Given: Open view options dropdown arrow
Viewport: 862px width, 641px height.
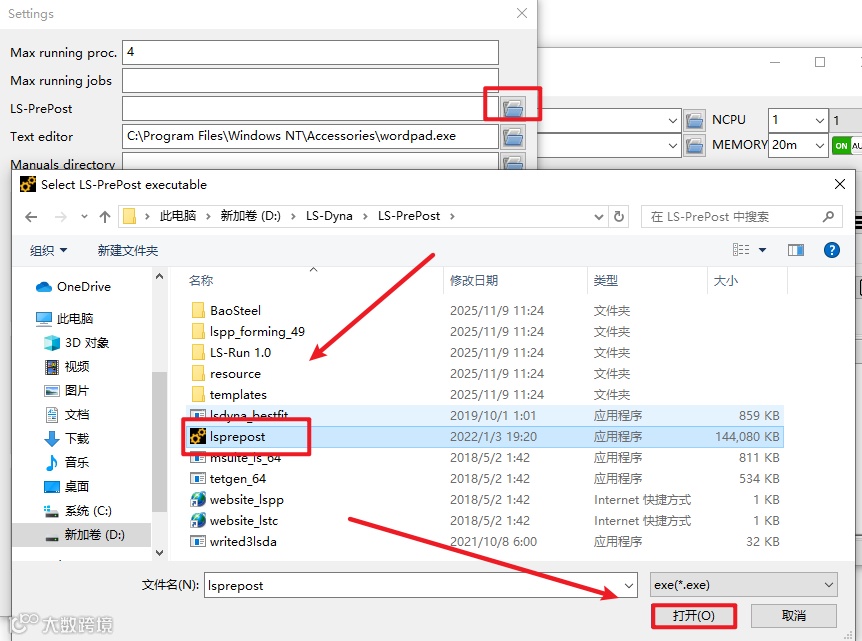Looking at the screenshot, I should (x=762, y=250).
